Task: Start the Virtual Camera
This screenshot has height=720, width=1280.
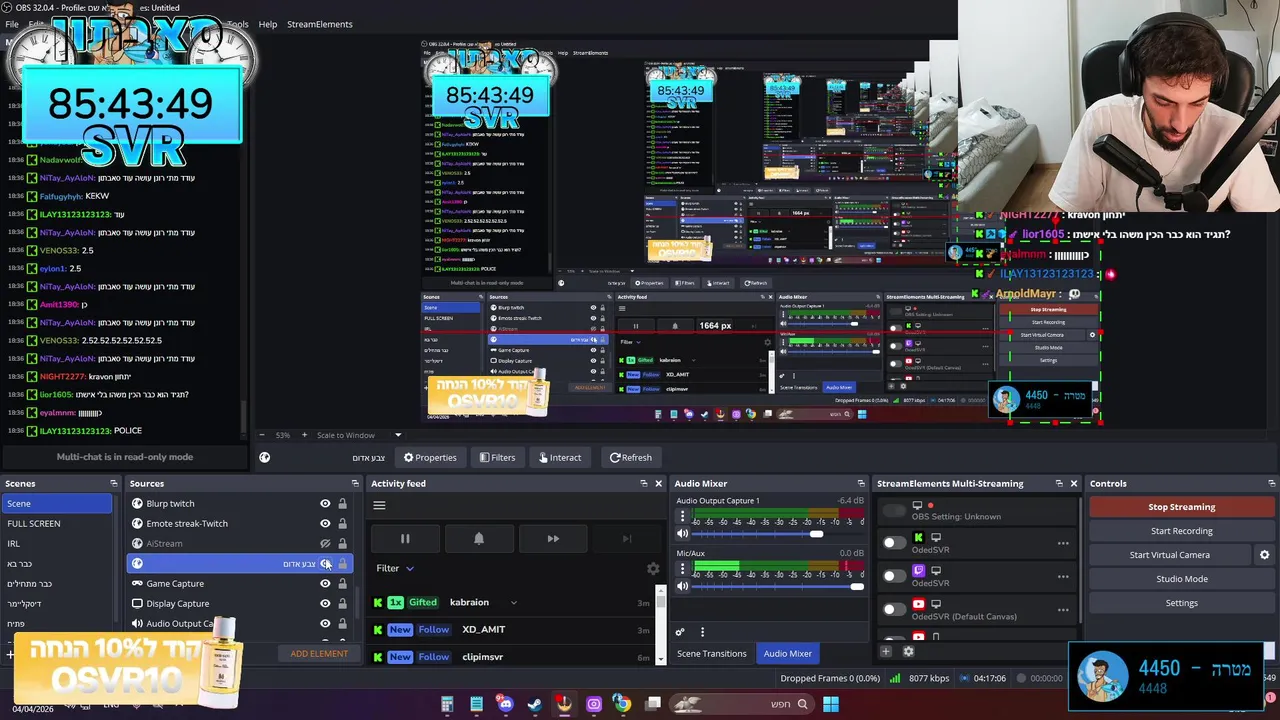Action: pos(1169,555)
